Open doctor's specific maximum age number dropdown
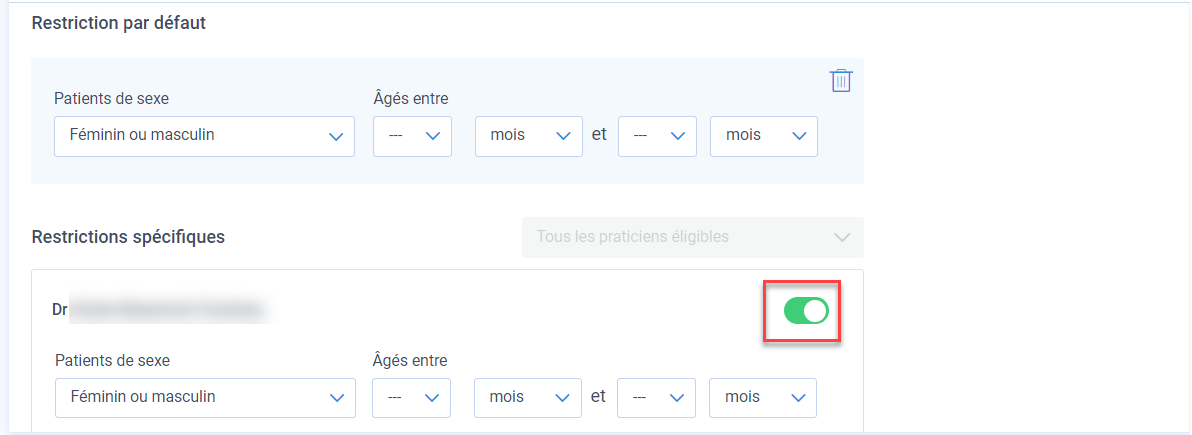Screen dimensions: 1192x435 (657, 398)
